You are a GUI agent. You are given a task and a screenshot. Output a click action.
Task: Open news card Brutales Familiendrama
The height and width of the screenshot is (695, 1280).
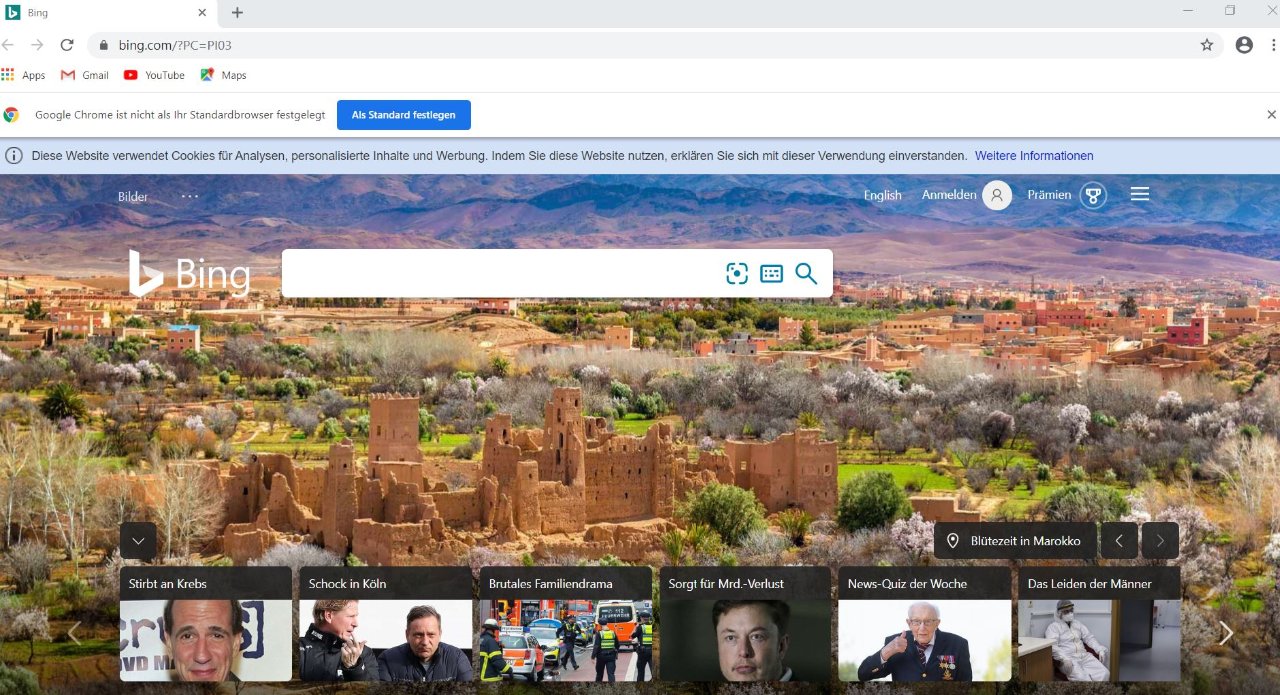pos(566,624)
